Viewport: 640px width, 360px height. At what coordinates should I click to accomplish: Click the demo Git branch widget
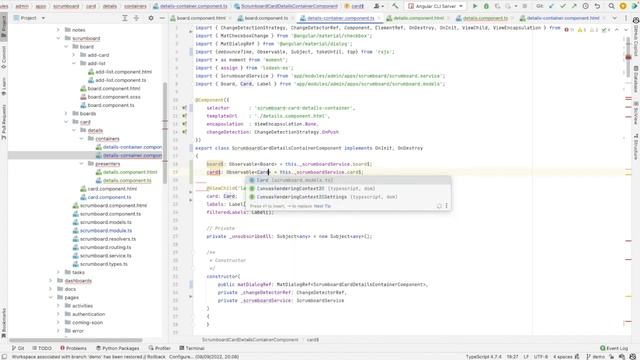pos(595,357)
